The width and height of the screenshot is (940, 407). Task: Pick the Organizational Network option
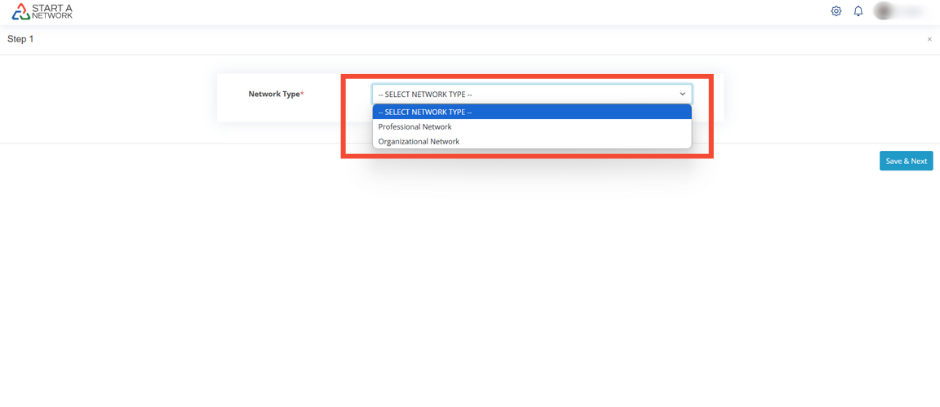pos(419,142)
